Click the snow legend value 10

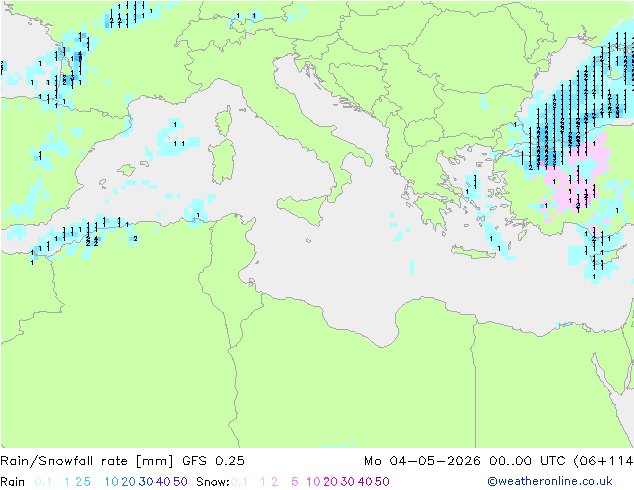tap(313, 482)
